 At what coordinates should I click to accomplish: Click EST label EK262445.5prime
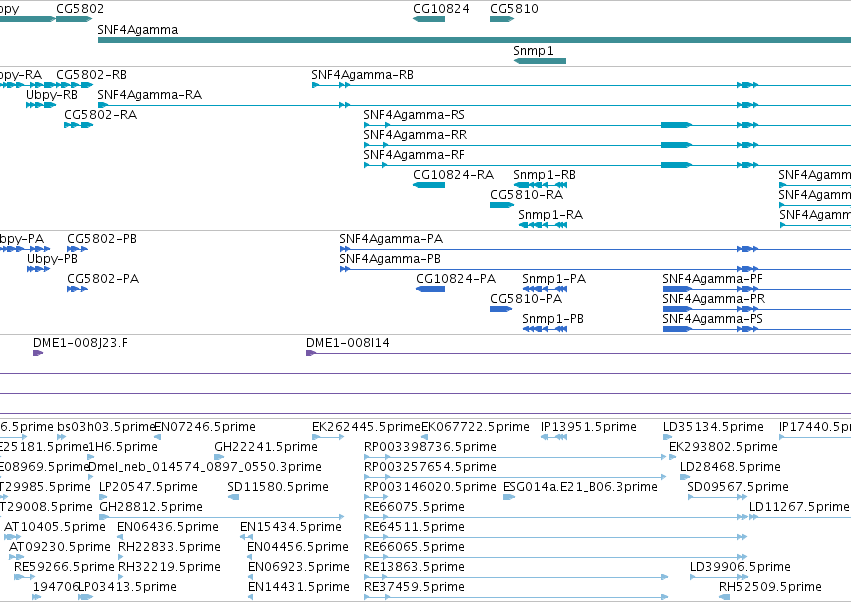[366, 427]
